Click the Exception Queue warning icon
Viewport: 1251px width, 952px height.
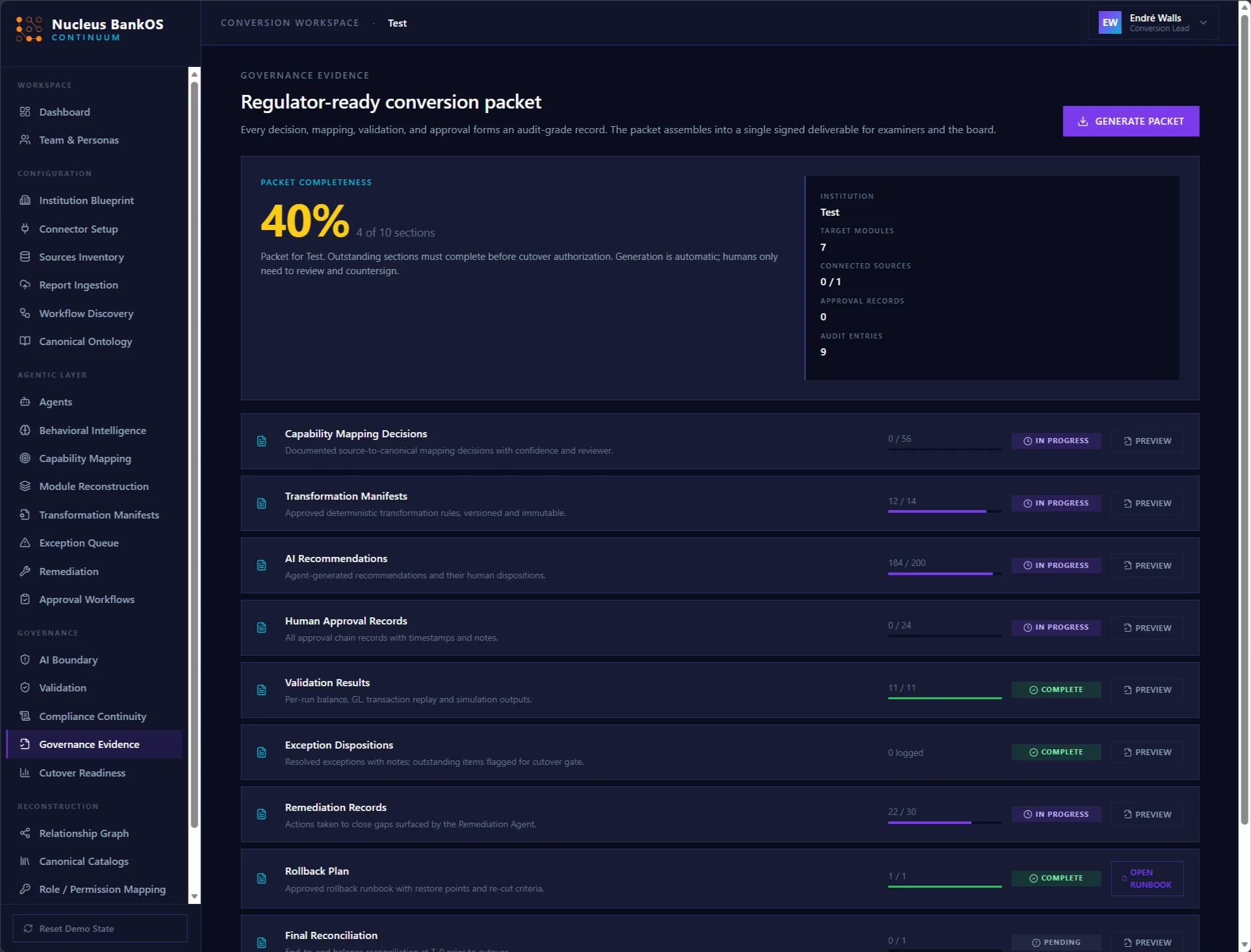25,543
